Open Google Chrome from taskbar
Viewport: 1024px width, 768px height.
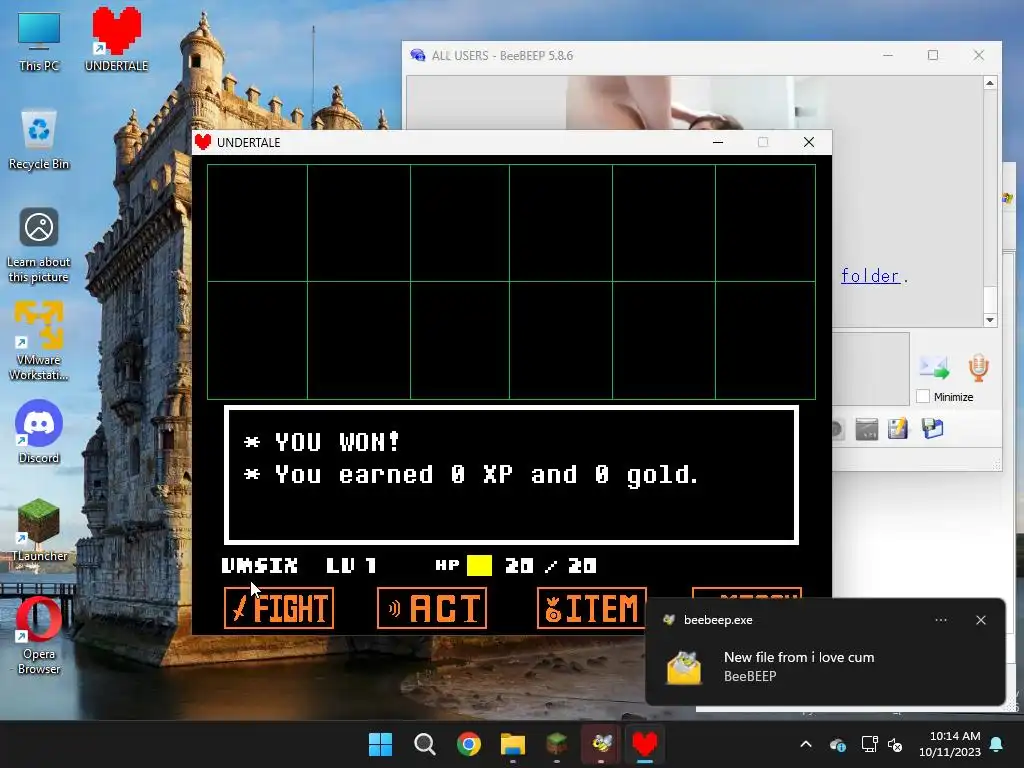[468, 744]
